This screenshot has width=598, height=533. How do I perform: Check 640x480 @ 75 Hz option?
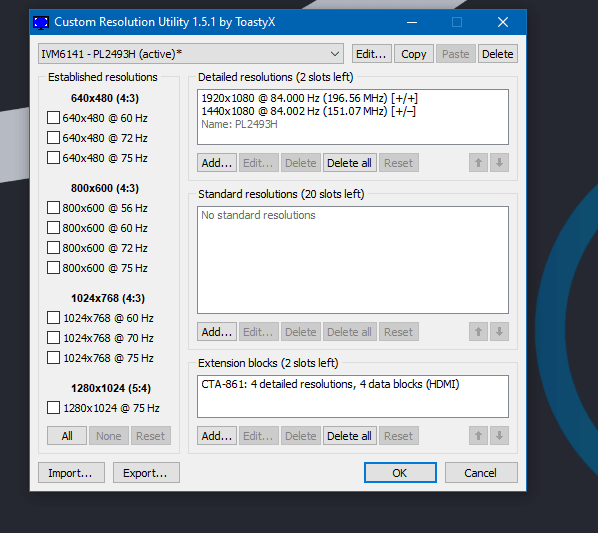pyautogui.click(x=53, y=157)
